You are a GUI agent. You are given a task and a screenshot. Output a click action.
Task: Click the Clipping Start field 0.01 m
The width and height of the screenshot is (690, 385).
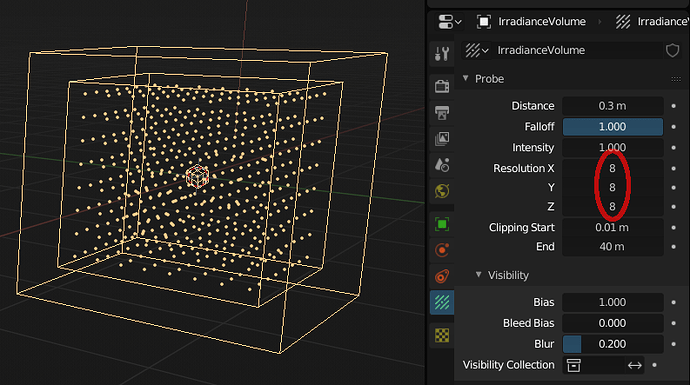[613, 227]
